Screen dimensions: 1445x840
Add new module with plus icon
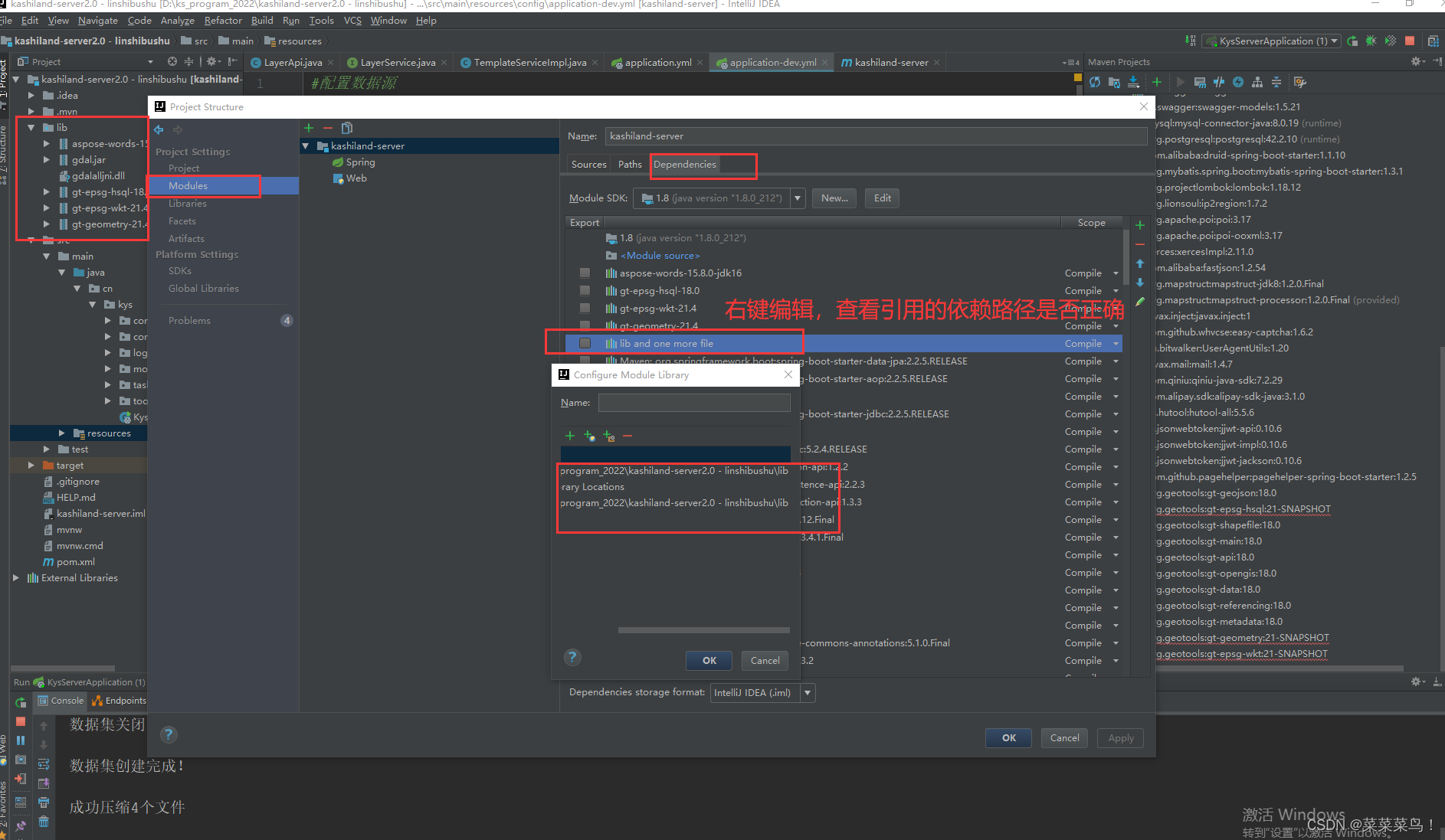coord(309,128)
